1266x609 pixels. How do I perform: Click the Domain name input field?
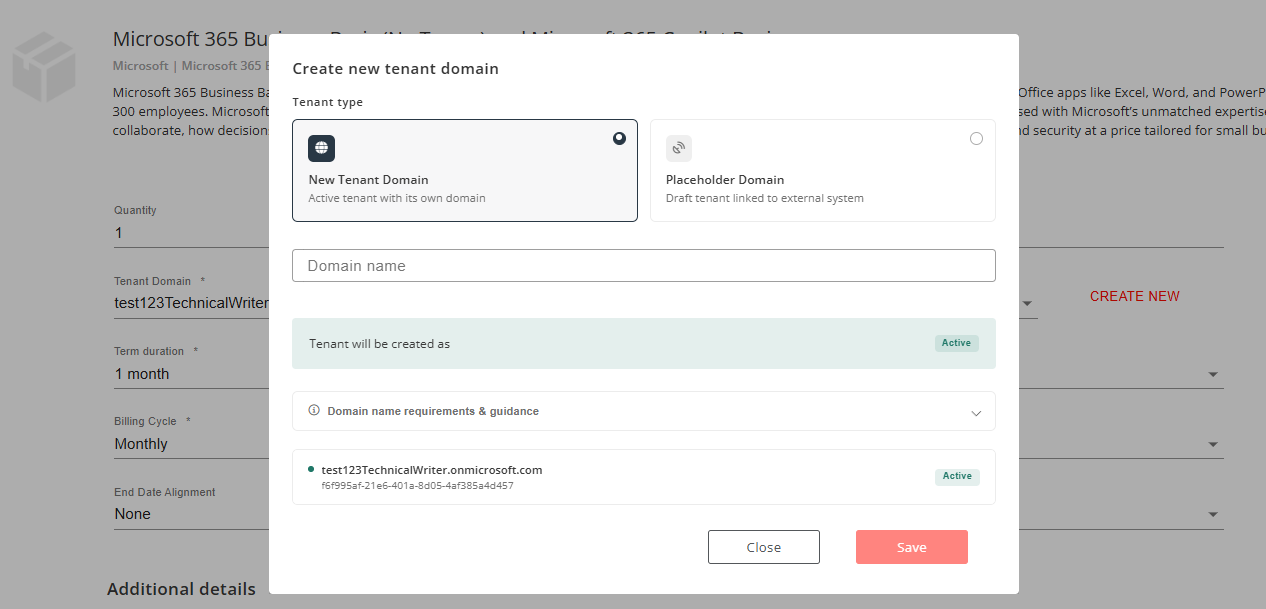(x=643, y=266)
